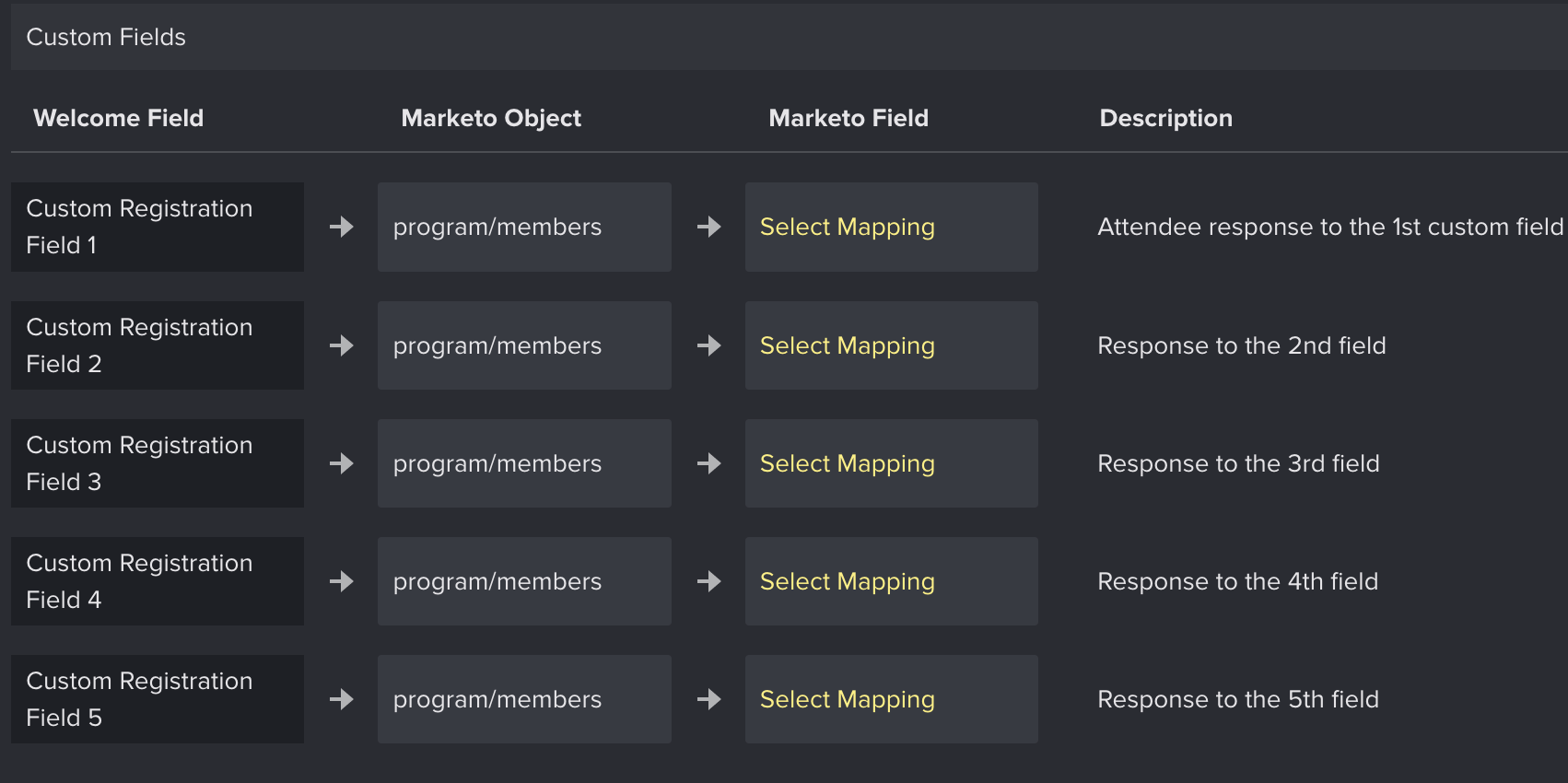Click arrow before Select Mapping in Field 1 row

(x=709, y=227)
